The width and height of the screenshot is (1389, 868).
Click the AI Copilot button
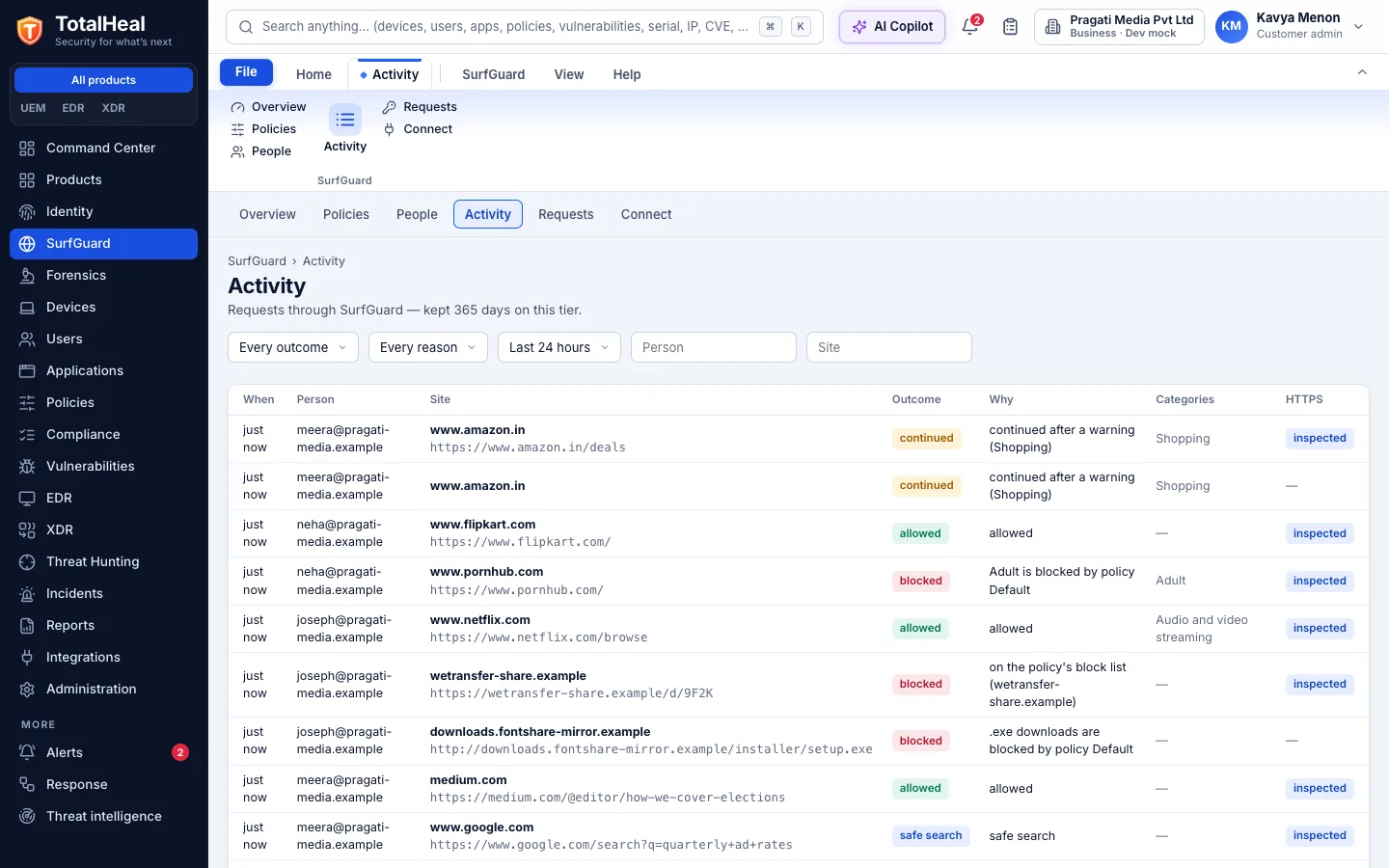click(x=892, y=27)
